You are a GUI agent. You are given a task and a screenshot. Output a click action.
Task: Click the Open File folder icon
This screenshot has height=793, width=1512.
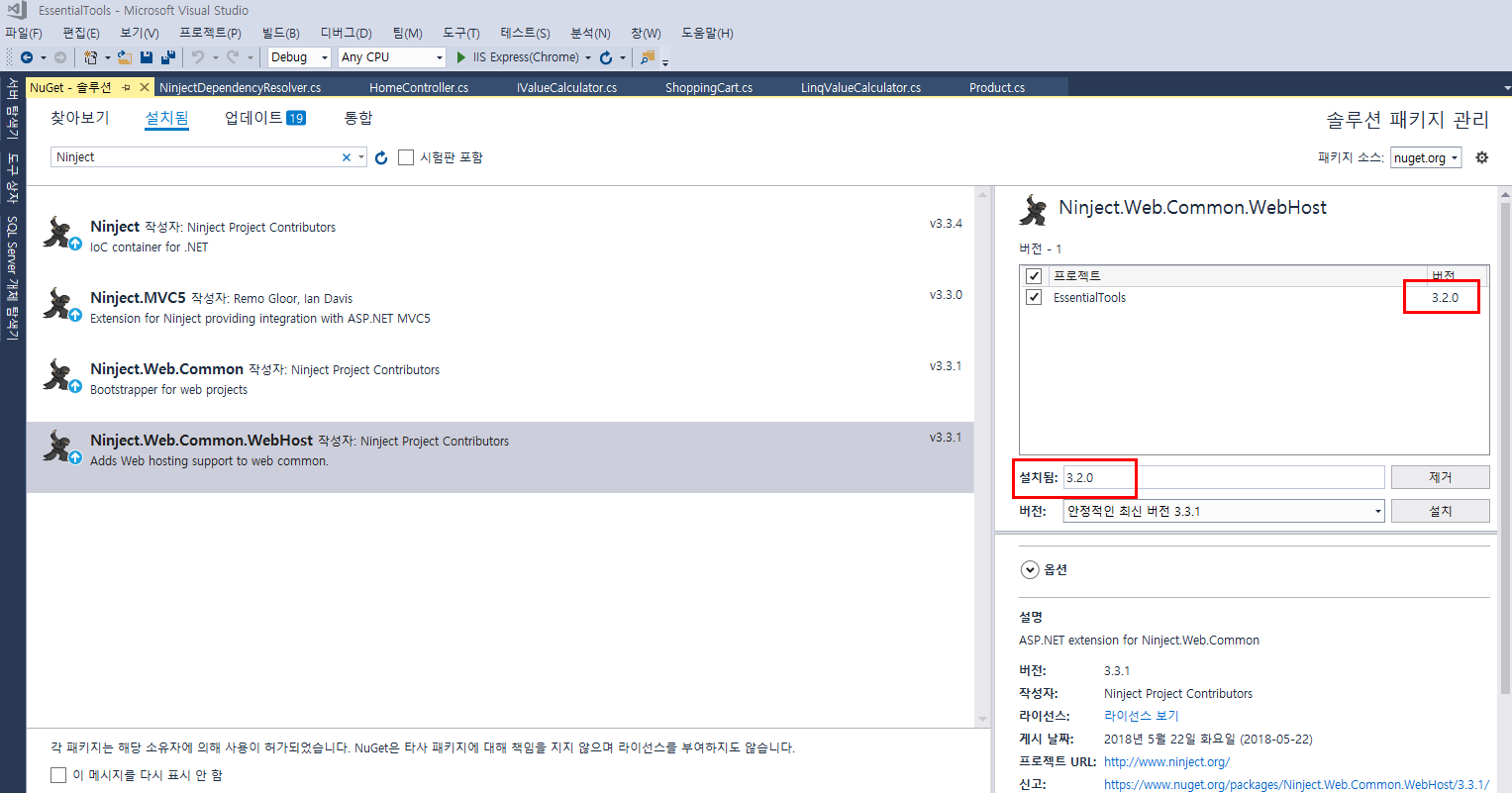(125, 57)
